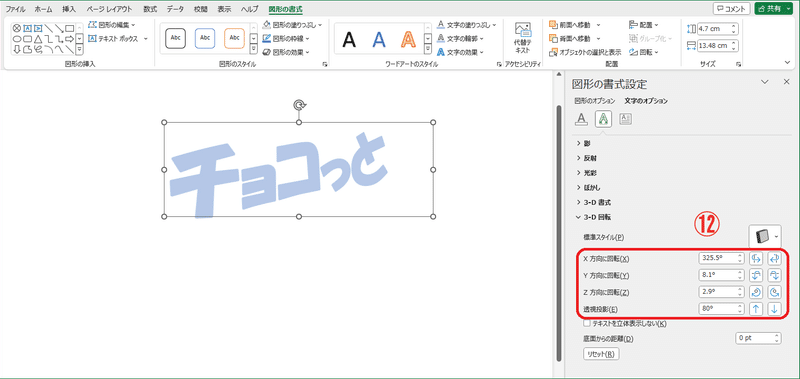This screenshot has width=800, height=379.
Task: Pick the oval shape in gallery
Action: pos(16,39)
